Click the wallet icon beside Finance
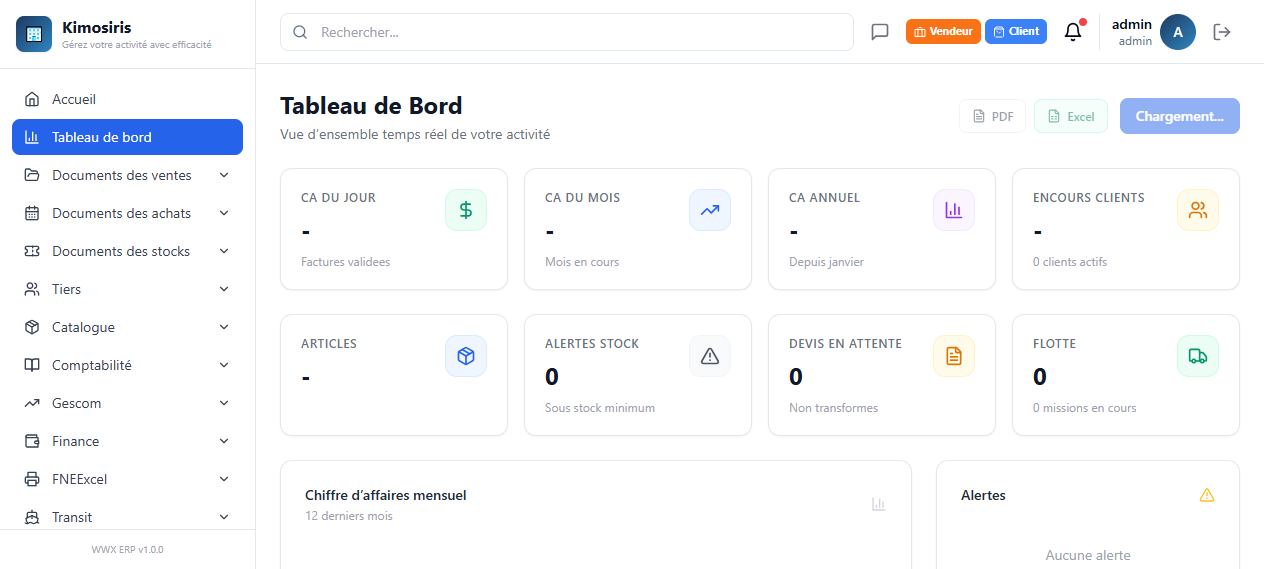The width and height of the screenshot is (1264, 569). 32,441
